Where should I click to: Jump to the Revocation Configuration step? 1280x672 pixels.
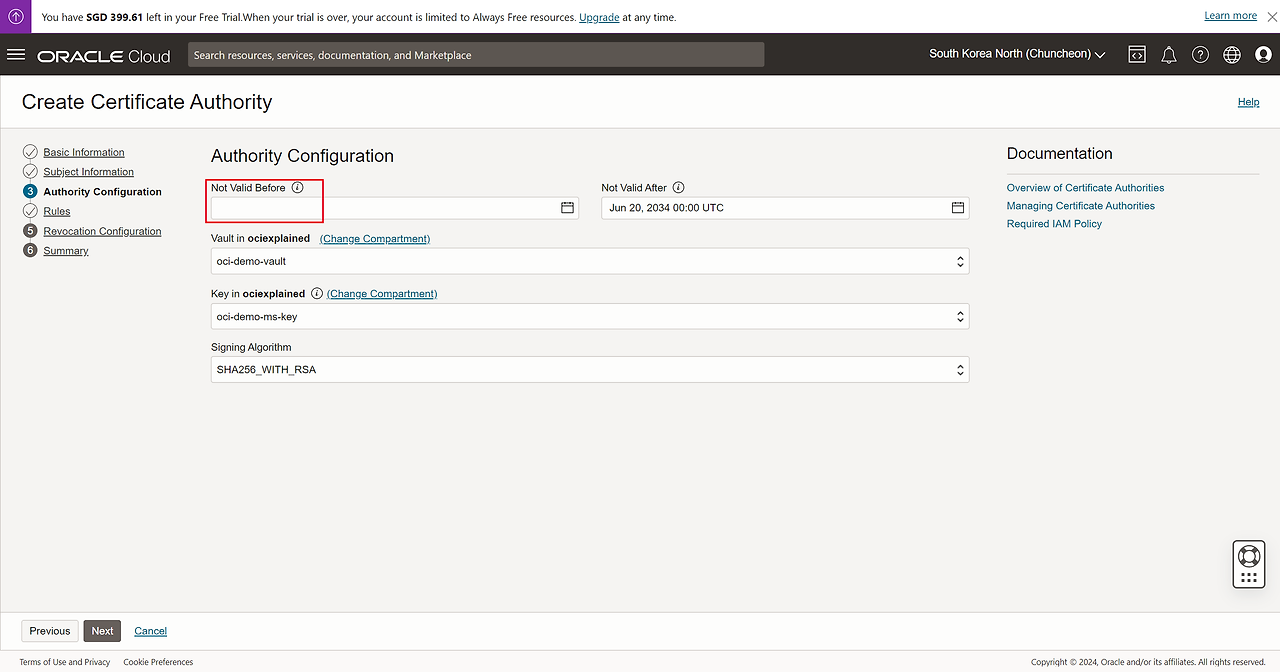[x=102, y=231]
